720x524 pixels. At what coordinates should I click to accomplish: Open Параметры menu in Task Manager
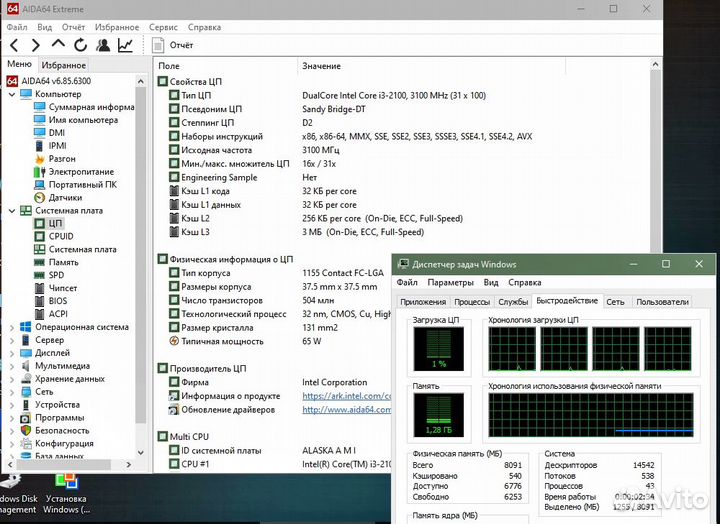click(450, 282)
